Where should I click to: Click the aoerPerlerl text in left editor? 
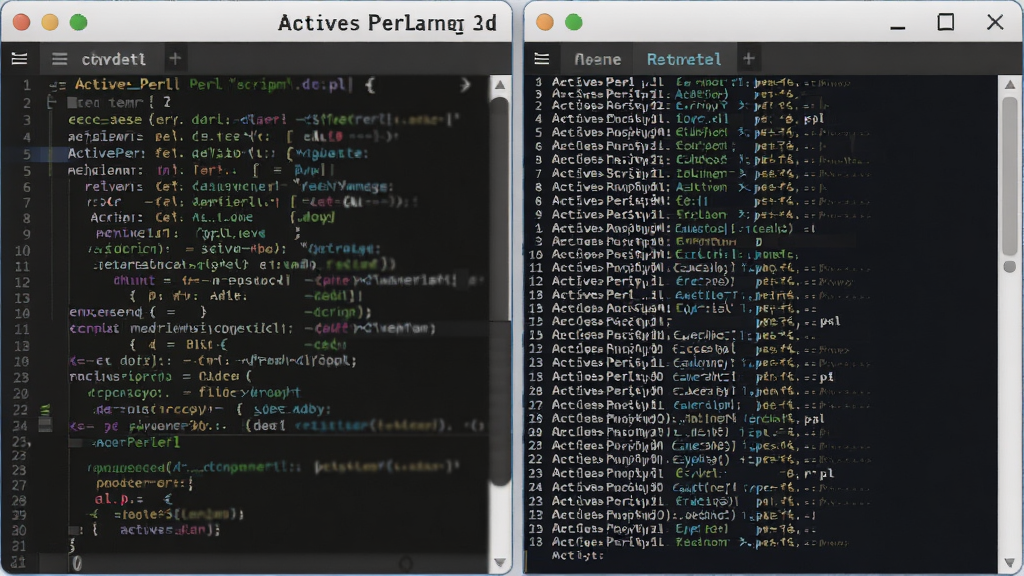(136, 443)
